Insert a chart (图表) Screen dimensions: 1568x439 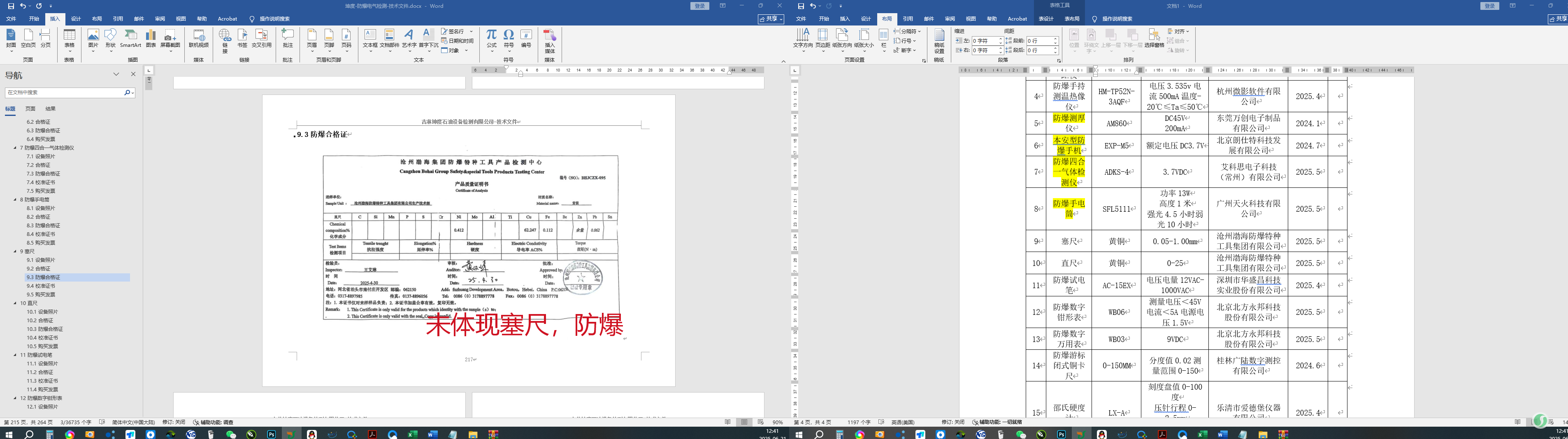(x=151, y=38)
